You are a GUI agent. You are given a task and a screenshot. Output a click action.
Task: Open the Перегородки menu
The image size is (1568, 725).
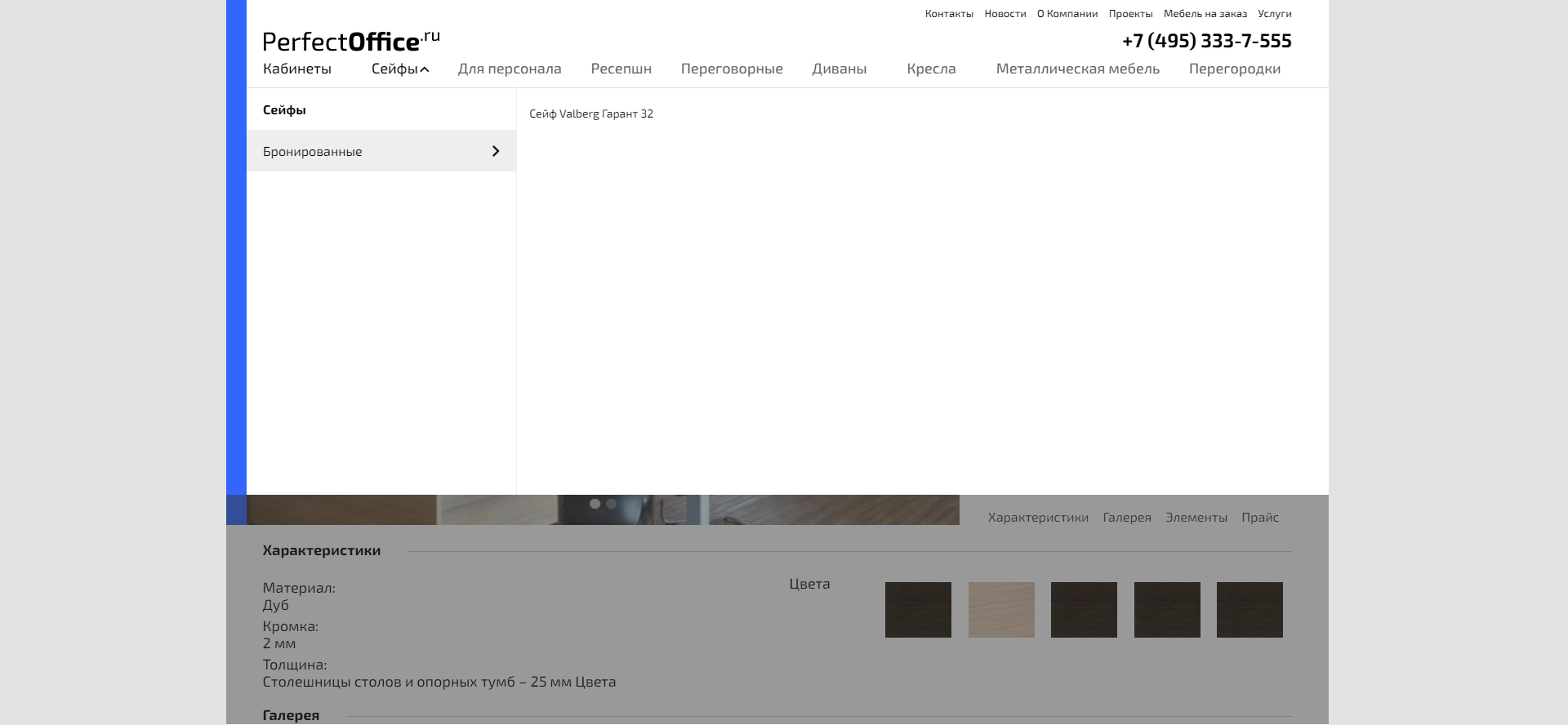[1235, 69]
